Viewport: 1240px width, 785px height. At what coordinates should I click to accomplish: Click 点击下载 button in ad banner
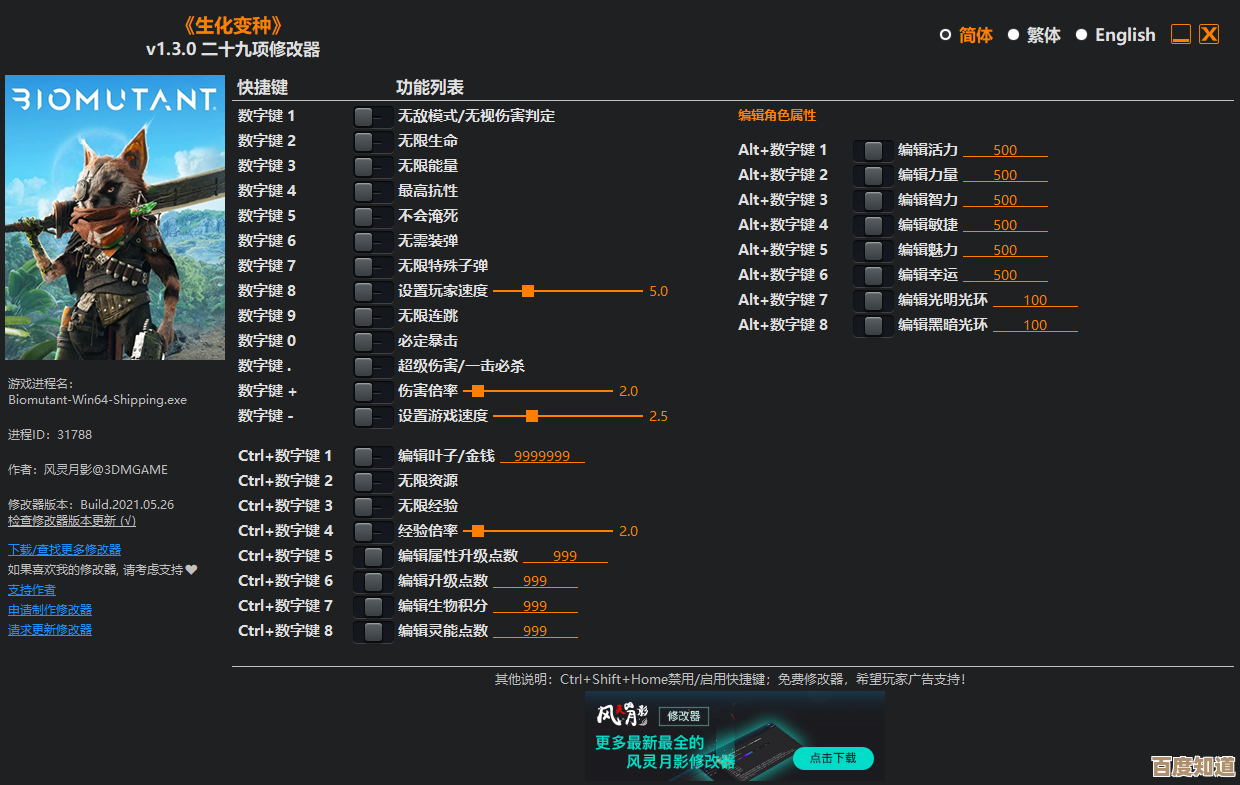pos(832,758)
